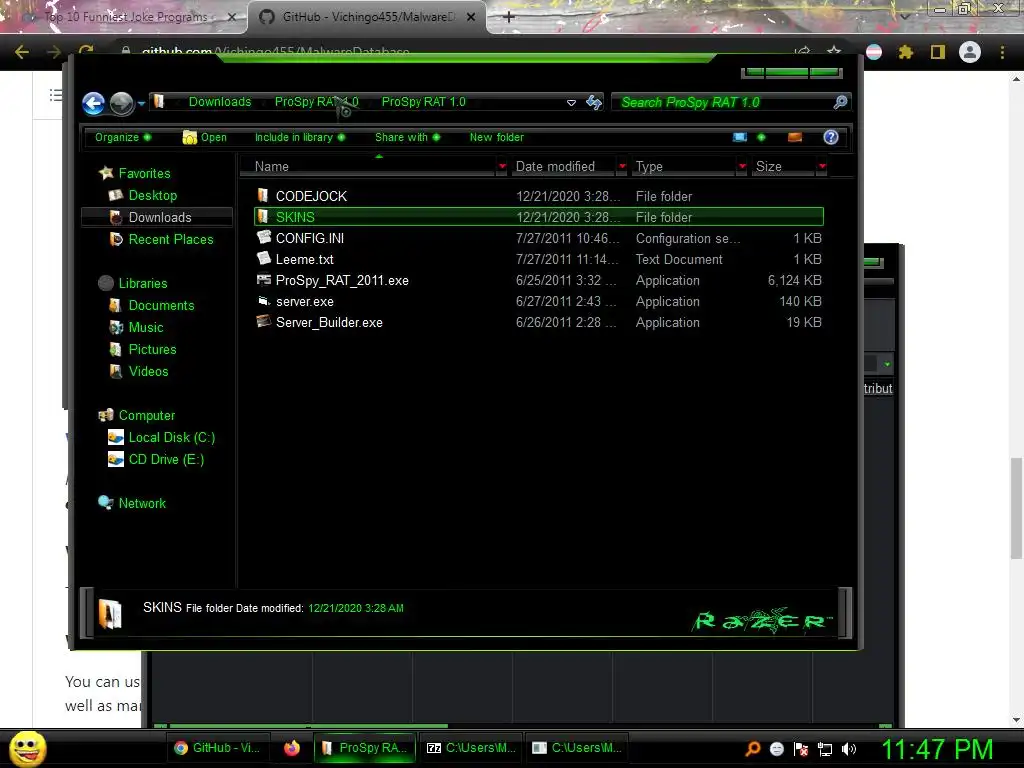Create a New folder

(496, 137)
